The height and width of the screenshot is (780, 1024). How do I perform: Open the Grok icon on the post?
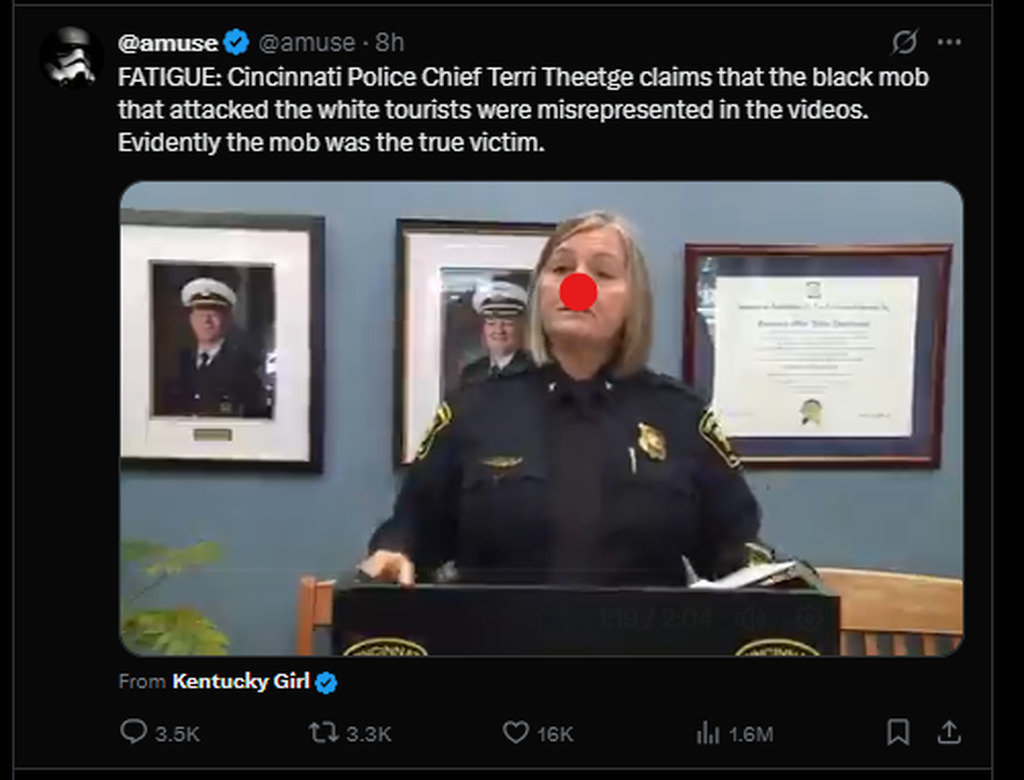[x=904, y=42]
